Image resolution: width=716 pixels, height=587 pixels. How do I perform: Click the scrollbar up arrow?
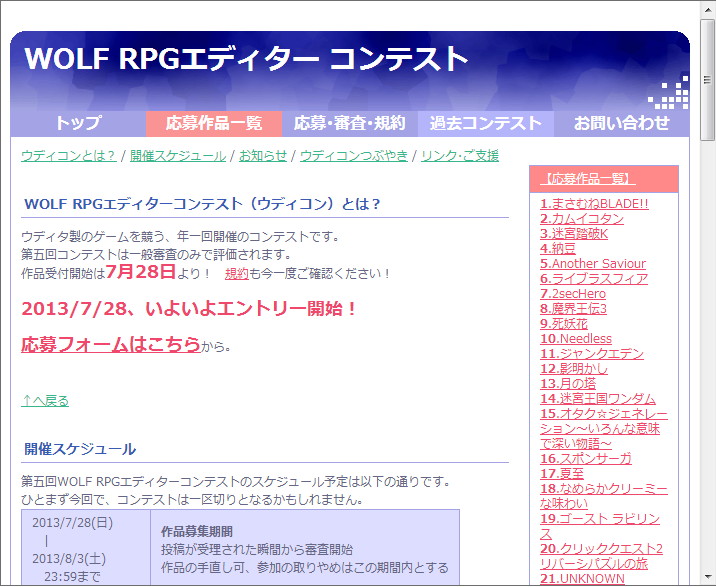pyautogui.click(x=708, y=10)
